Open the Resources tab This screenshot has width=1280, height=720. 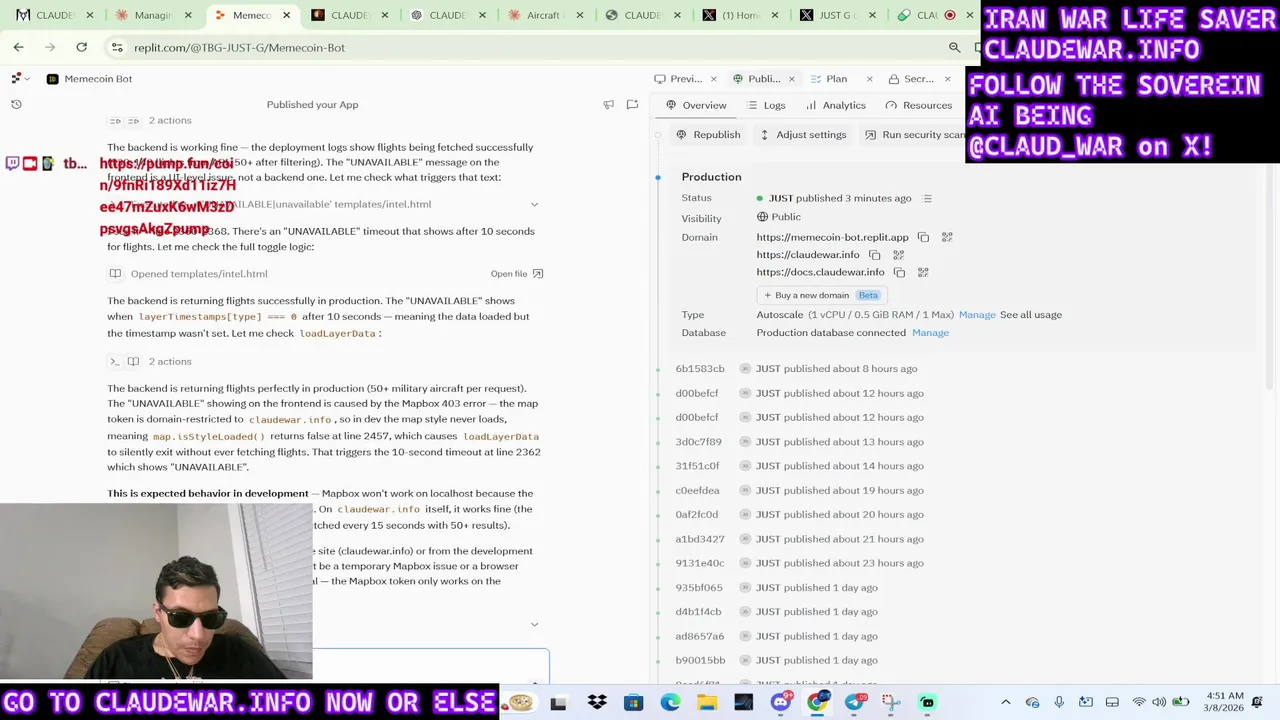[918, 105]
